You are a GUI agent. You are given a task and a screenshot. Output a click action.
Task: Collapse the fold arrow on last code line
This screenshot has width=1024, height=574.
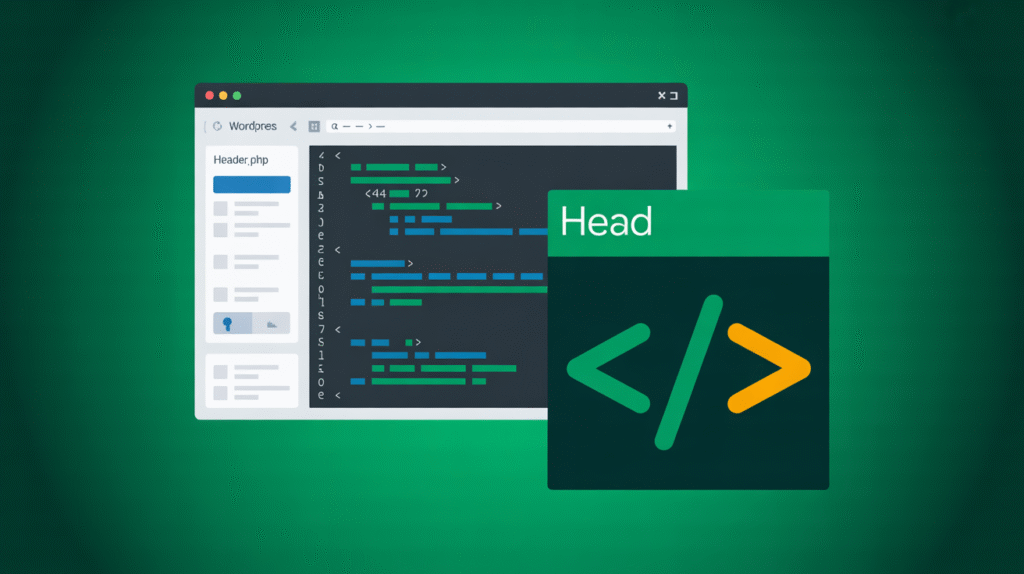[338, 396]
